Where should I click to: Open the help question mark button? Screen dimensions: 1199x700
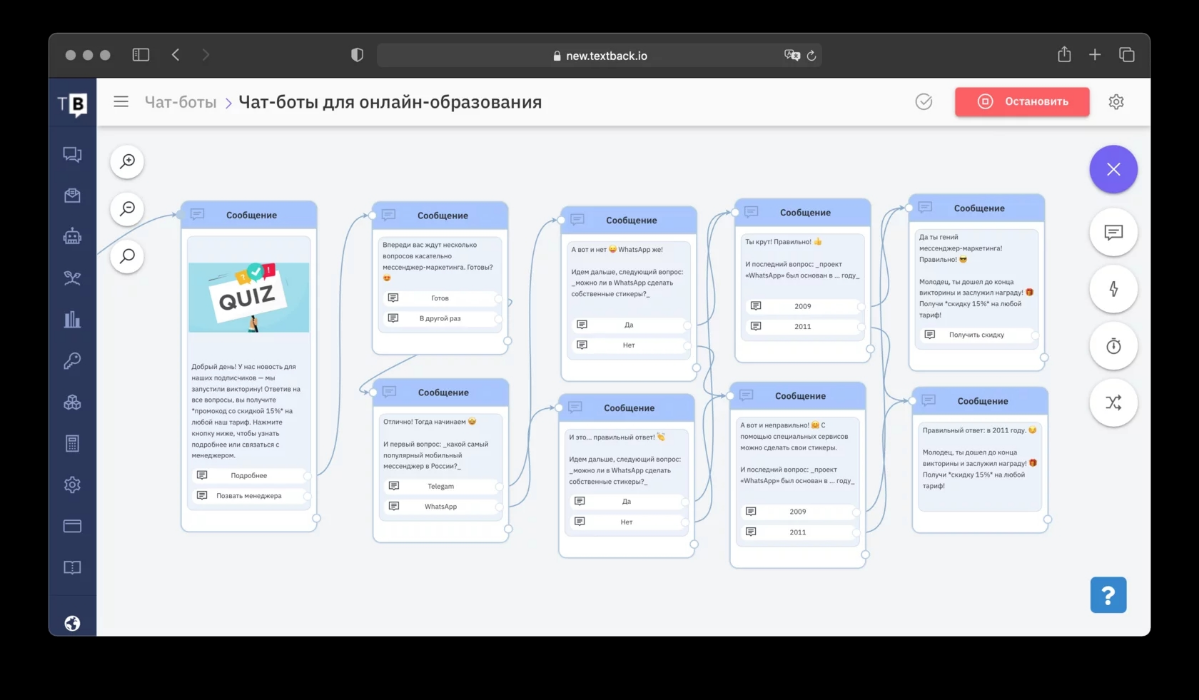point(1108,594)
